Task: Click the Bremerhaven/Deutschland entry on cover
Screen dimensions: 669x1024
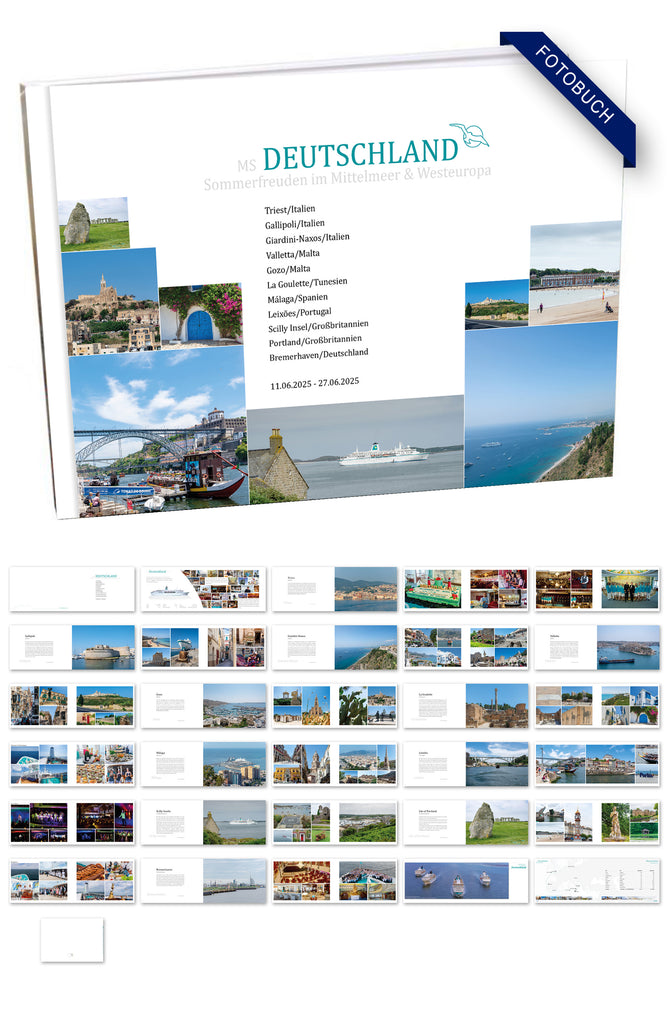Action: 318,355
